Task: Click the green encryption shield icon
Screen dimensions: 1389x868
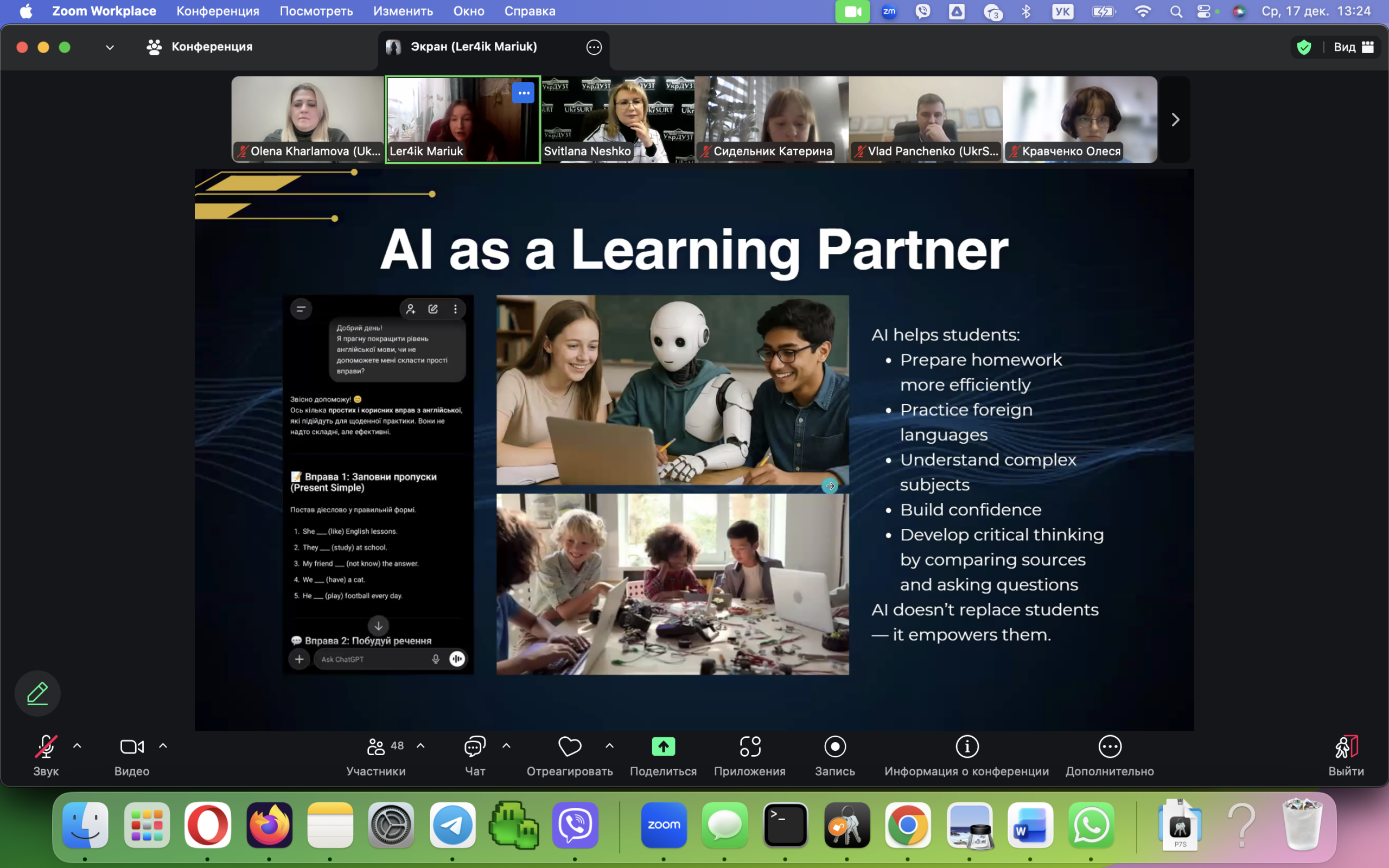Action: 1304,47
